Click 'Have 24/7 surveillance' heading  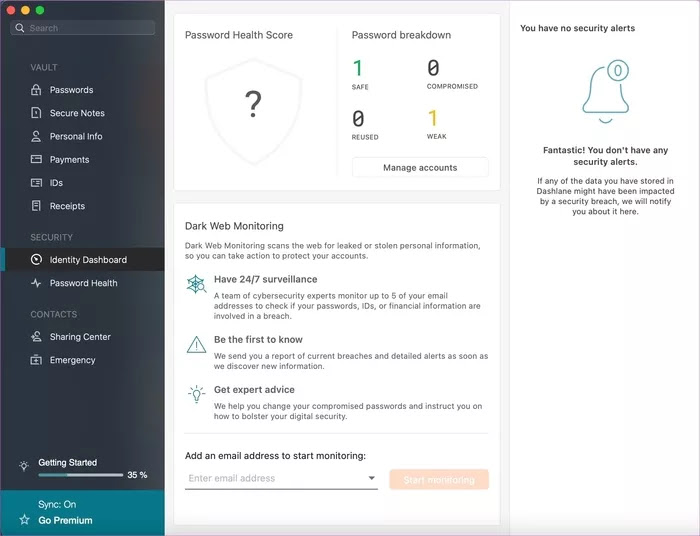coord(266,279)
